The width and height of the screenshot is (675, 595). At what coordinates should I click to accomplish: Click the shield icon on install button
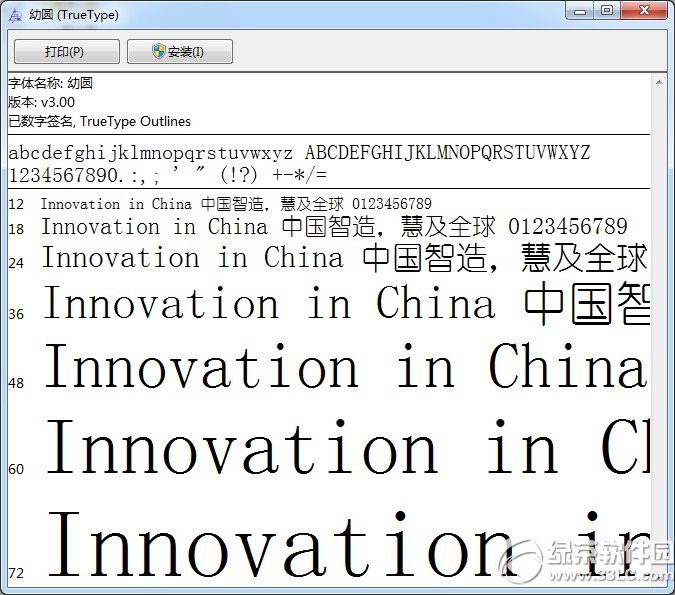[x=159, y=51]
